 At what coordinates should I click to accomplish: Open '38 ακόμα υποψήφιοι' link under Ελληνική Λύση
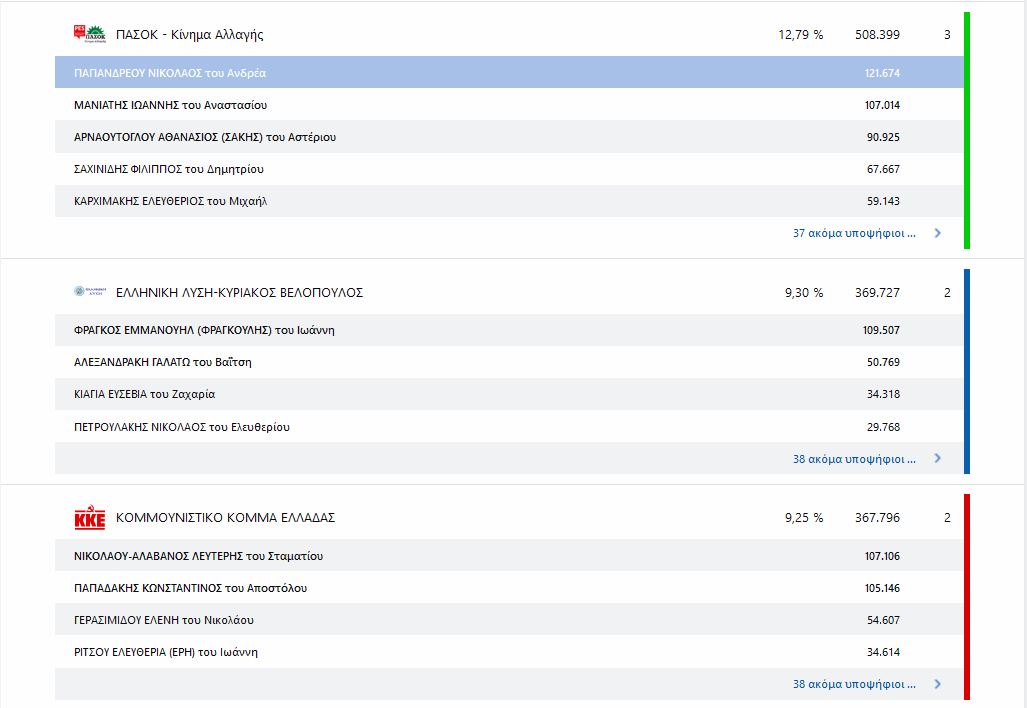854,459
